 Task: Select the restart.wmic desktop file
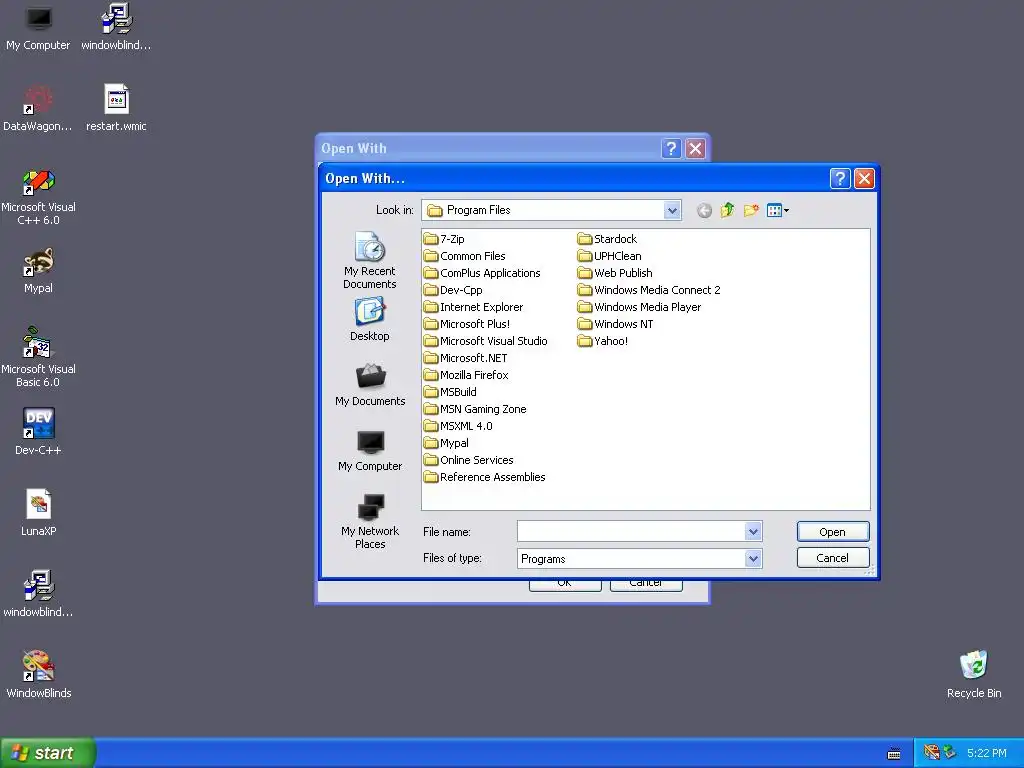116,108
